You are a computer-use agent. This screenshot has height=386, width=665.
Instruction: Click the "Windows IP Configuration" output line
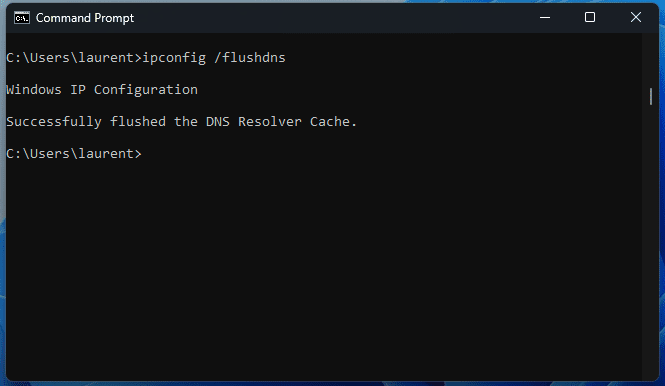coord(102,90)
